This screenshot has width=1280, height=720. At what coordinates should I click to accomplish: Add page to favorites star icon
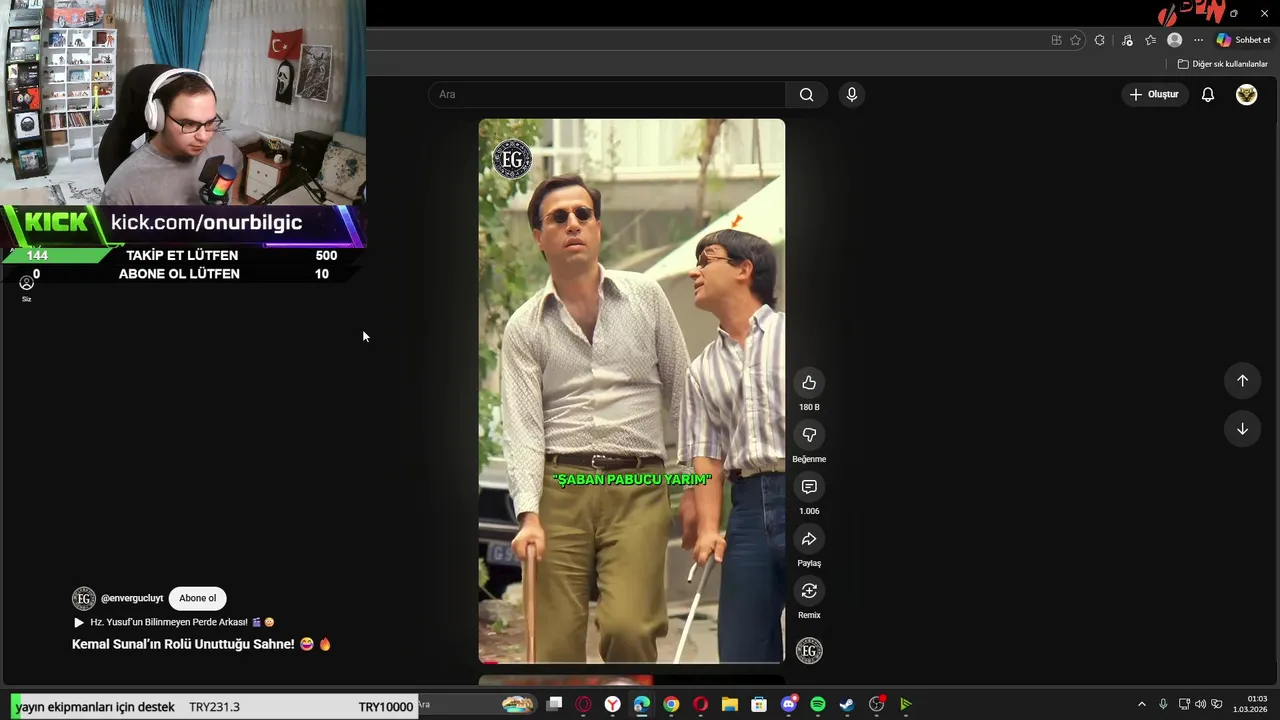[x=1076, y=40]
